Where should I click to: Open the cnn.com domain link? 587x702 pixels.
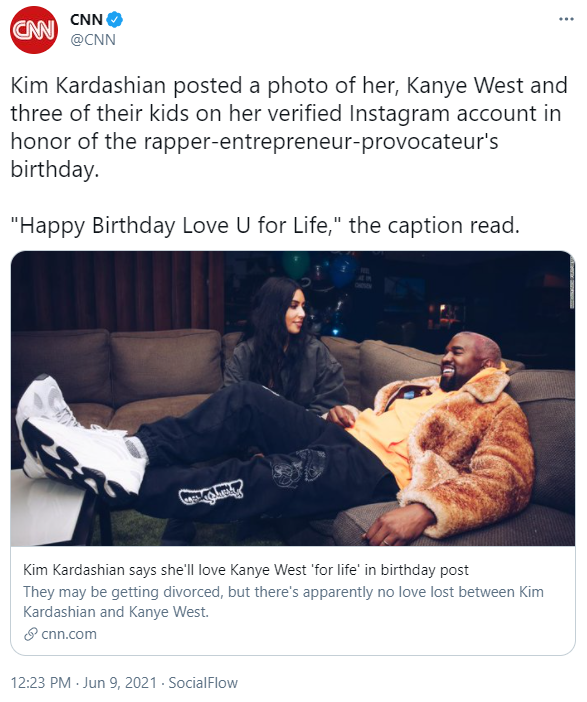[x=69, y=634]
